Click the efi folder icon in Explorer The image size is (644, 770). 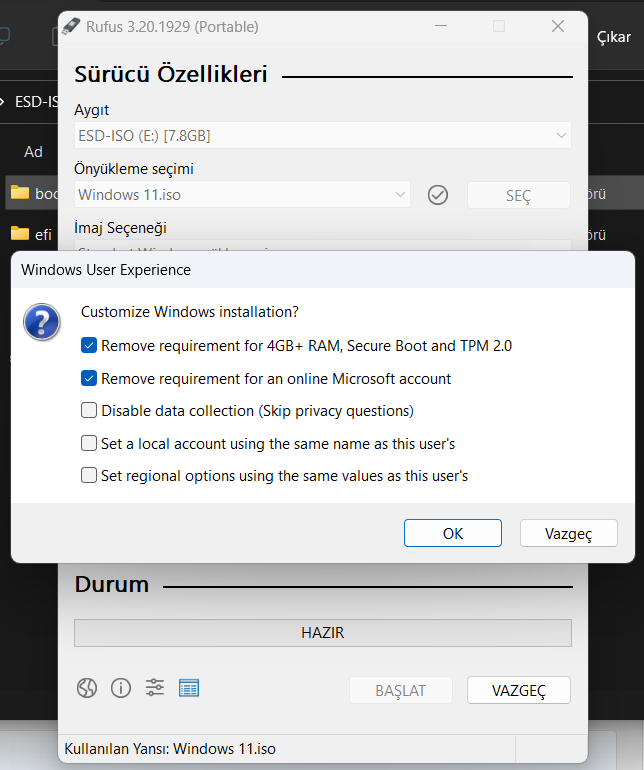[x=20, y=233]
